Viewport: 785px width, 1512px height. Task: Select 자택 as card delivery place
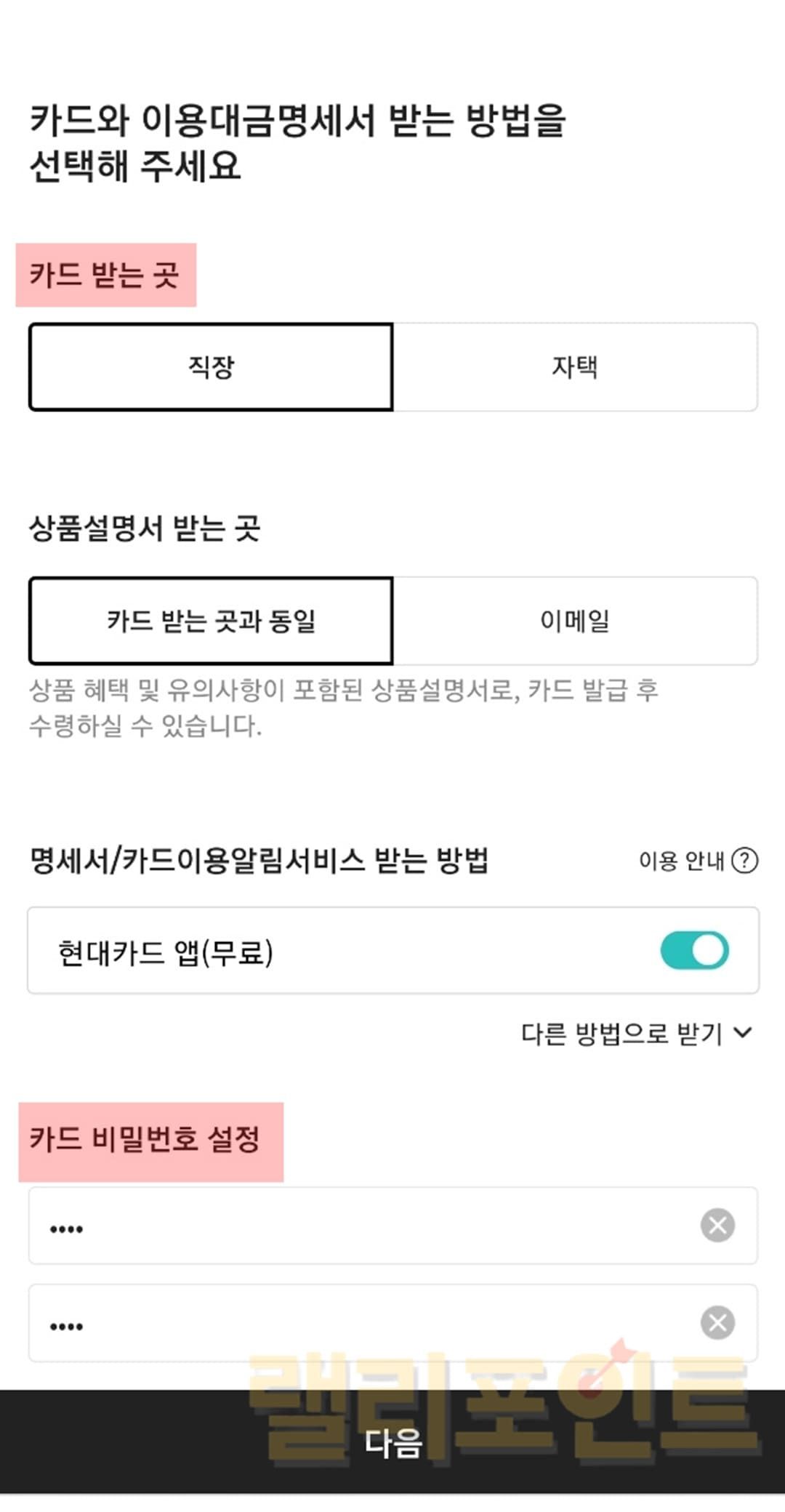click(575, 367)
